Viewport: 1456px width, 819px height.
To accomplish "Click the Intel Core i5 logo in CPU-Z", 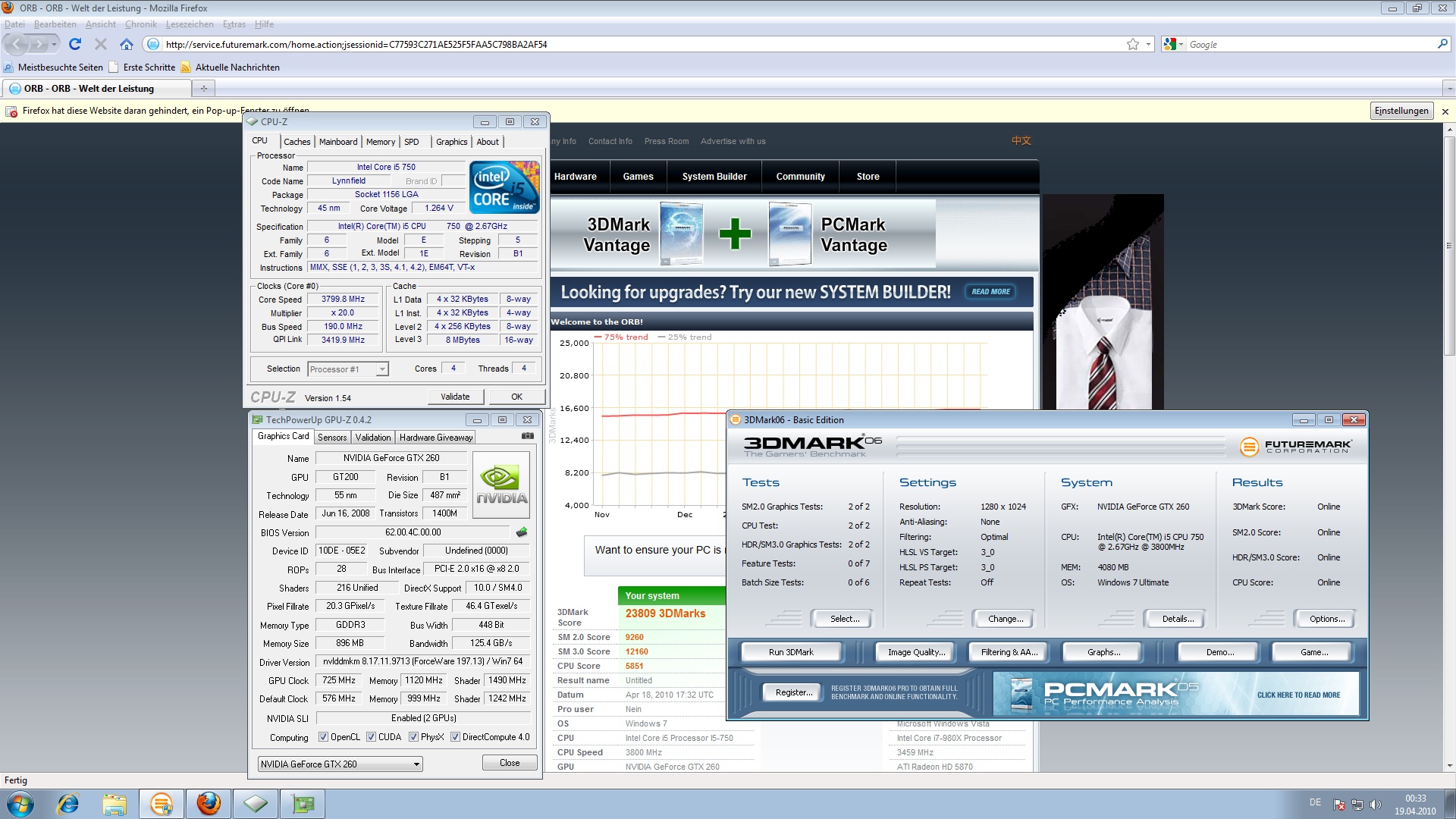I will tap(504, 187).
